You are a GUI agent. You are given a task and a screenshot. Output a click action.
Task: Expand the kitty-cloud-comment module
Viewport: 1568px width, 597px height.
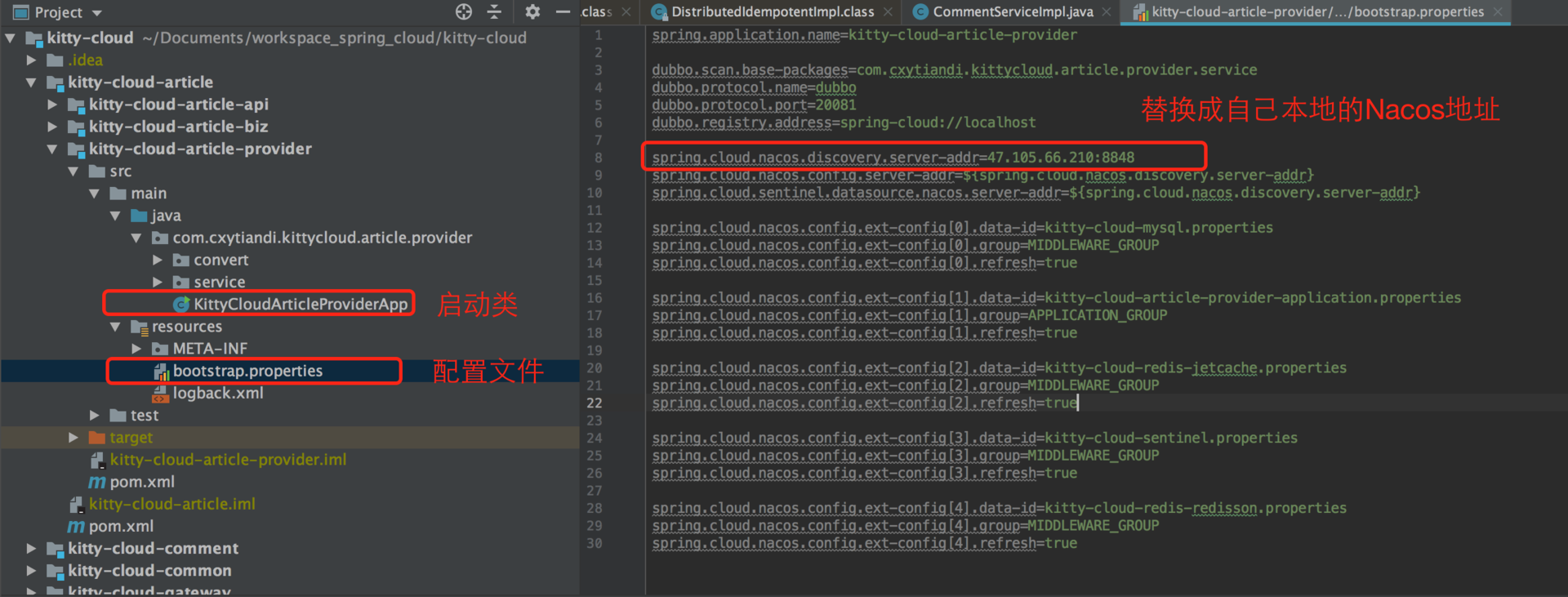pos(31,549)
